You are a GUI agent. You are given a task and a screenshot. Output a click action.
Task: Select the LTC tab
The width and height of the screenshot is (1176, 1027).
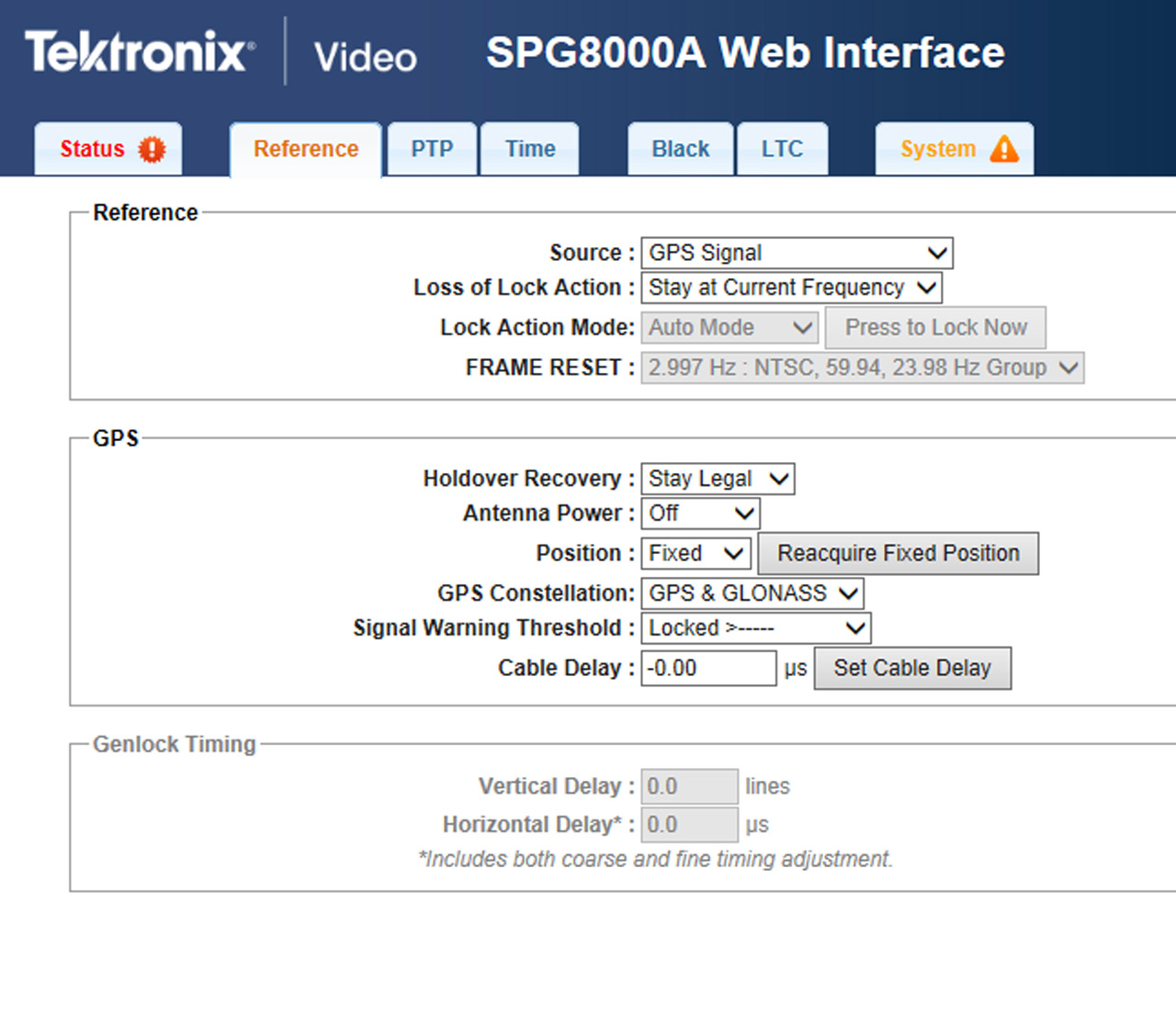[x=782, y=149]
